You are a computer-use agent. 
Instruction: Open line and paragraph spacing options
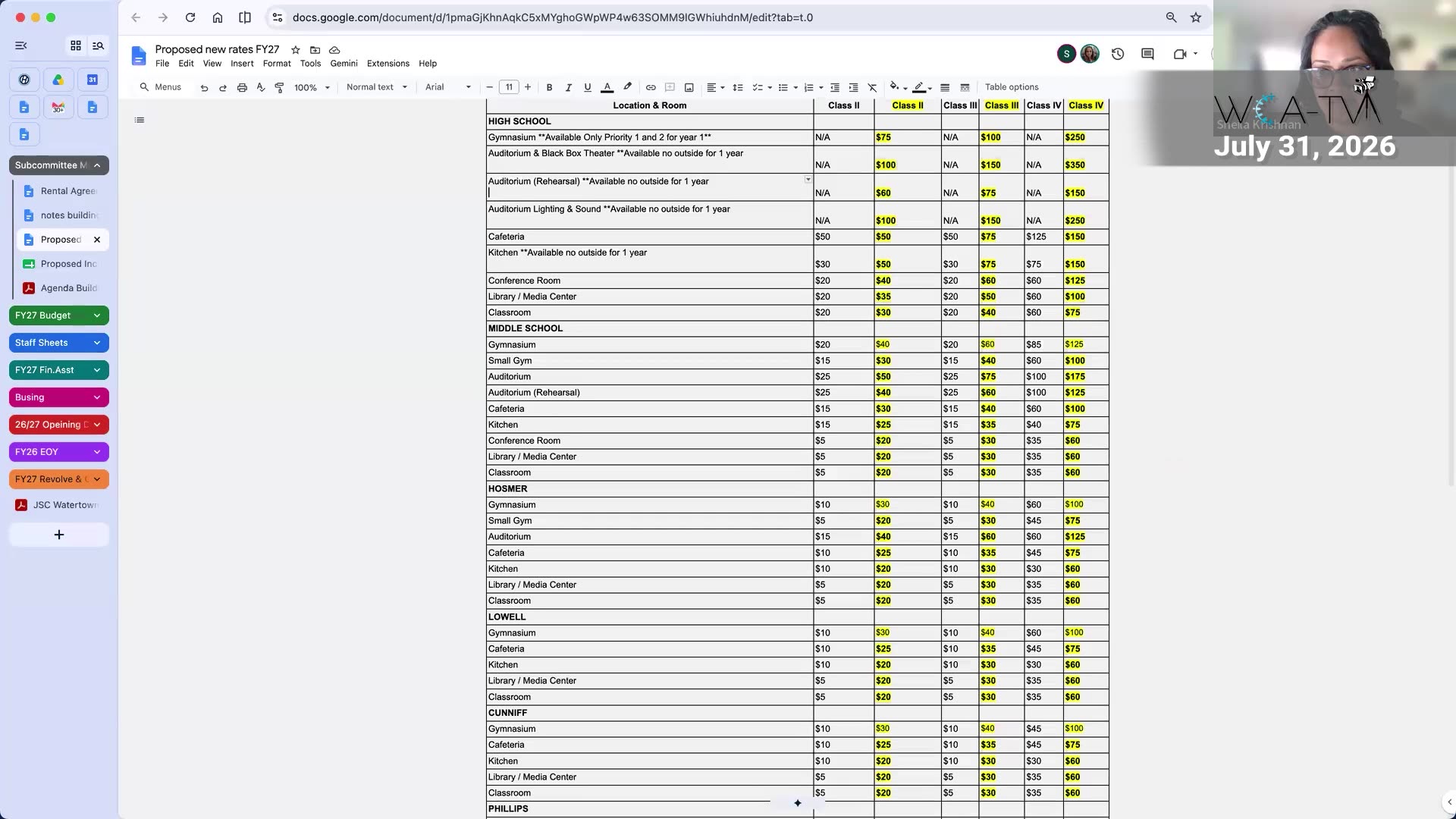[737, 87]
